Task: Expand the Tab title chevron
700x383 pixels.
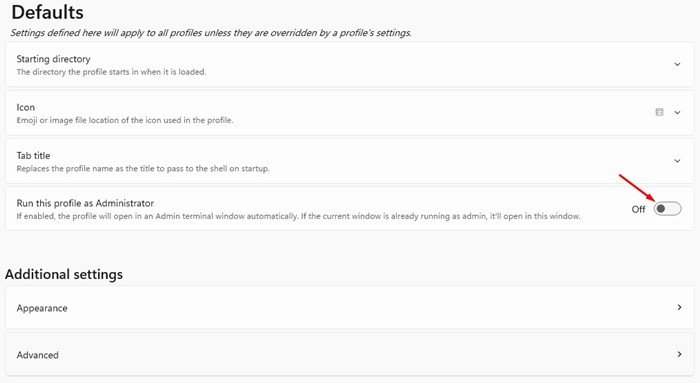Action: pos(677,161)
